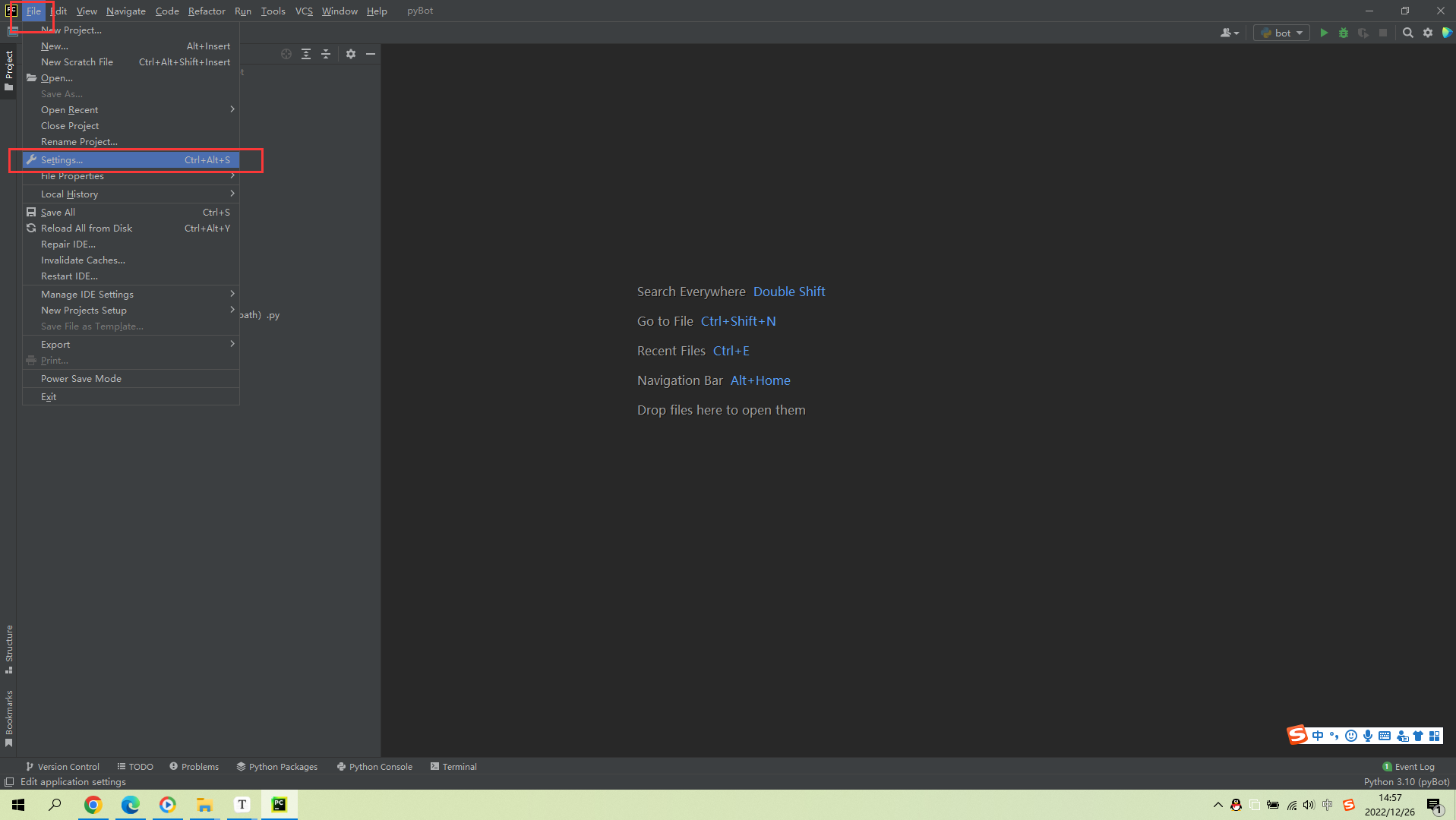Image resolution: width=1456 pixels, height=820 pixels.
Task: Hide the Project tool window
Action: [x=371, y=54]
